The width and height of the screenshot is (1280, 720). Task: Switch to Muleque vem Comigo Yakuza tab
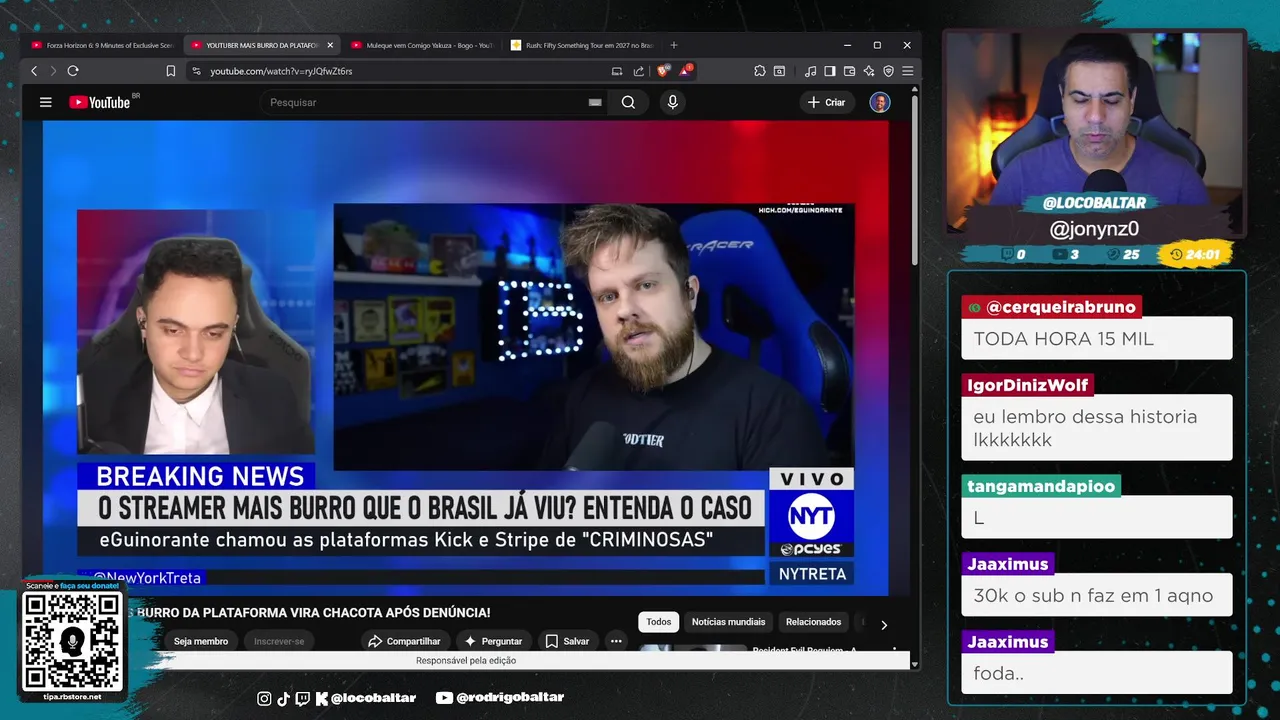point(422,45)
